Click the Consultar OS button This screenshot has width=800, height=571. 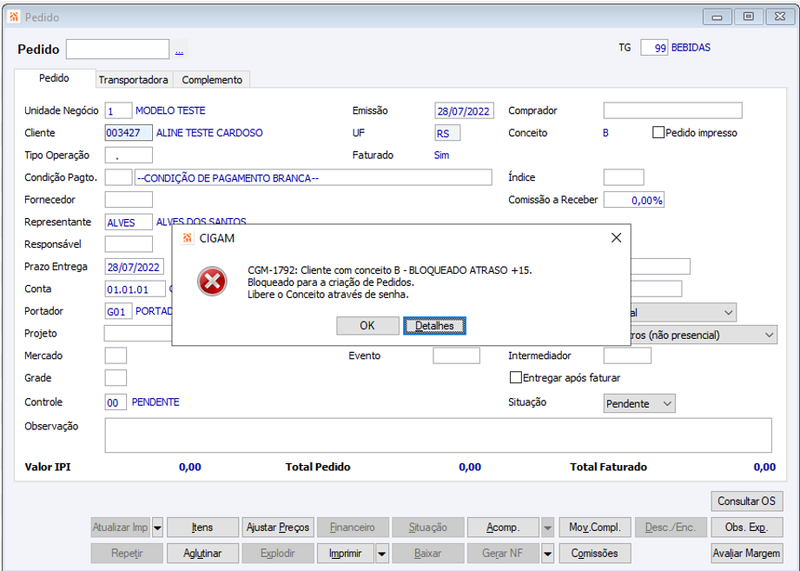746,501
